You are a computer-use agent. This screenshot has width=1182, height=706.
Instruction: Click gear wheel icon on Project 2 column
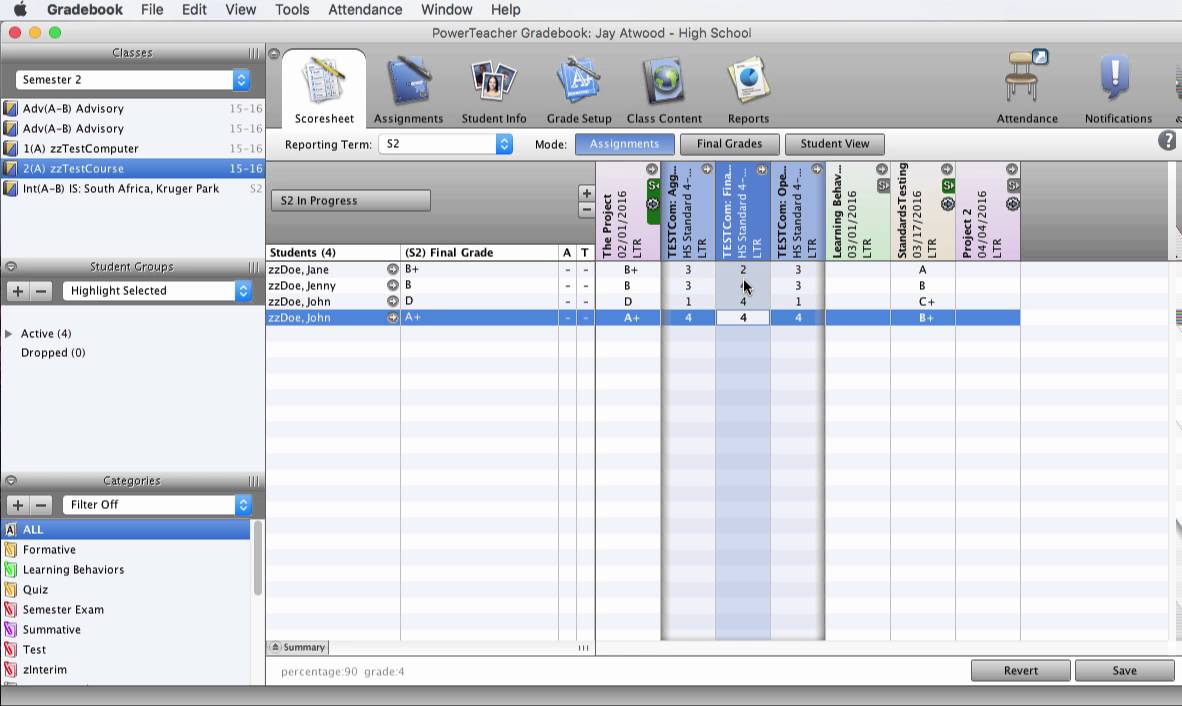pos(1012,203)
